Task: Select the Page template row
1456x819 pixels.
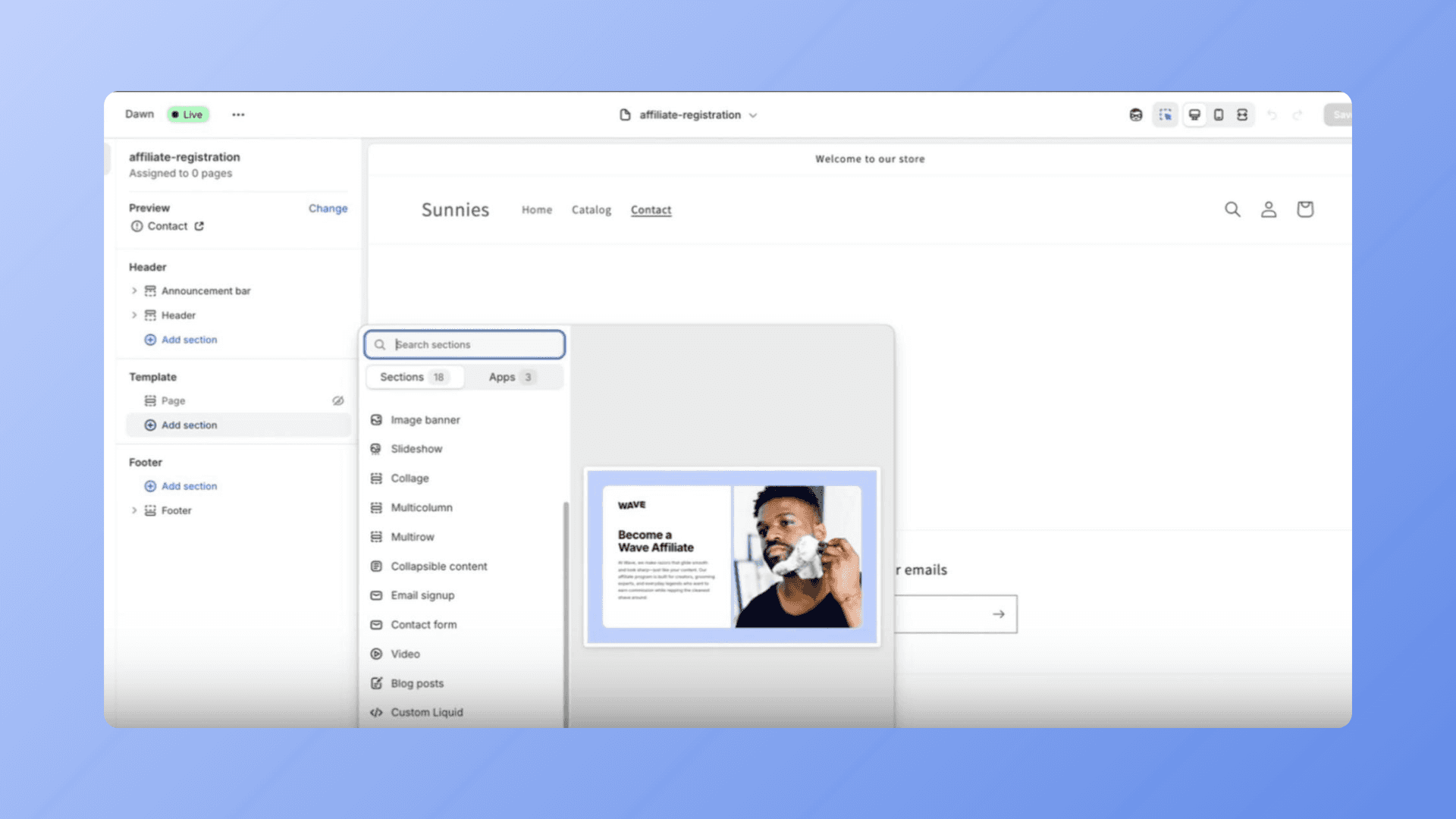Action: tap(238, 400)
